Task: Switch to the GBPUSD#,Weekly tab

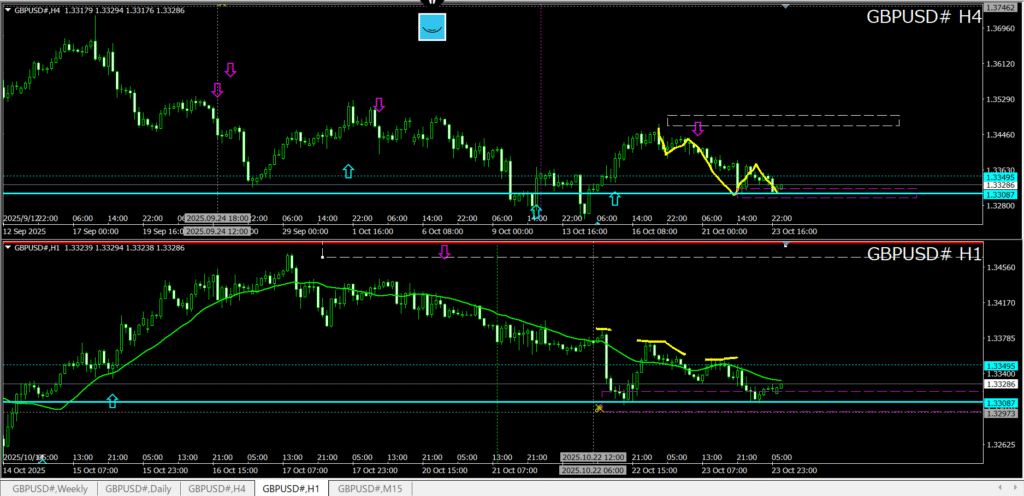Action: point(50,489)
